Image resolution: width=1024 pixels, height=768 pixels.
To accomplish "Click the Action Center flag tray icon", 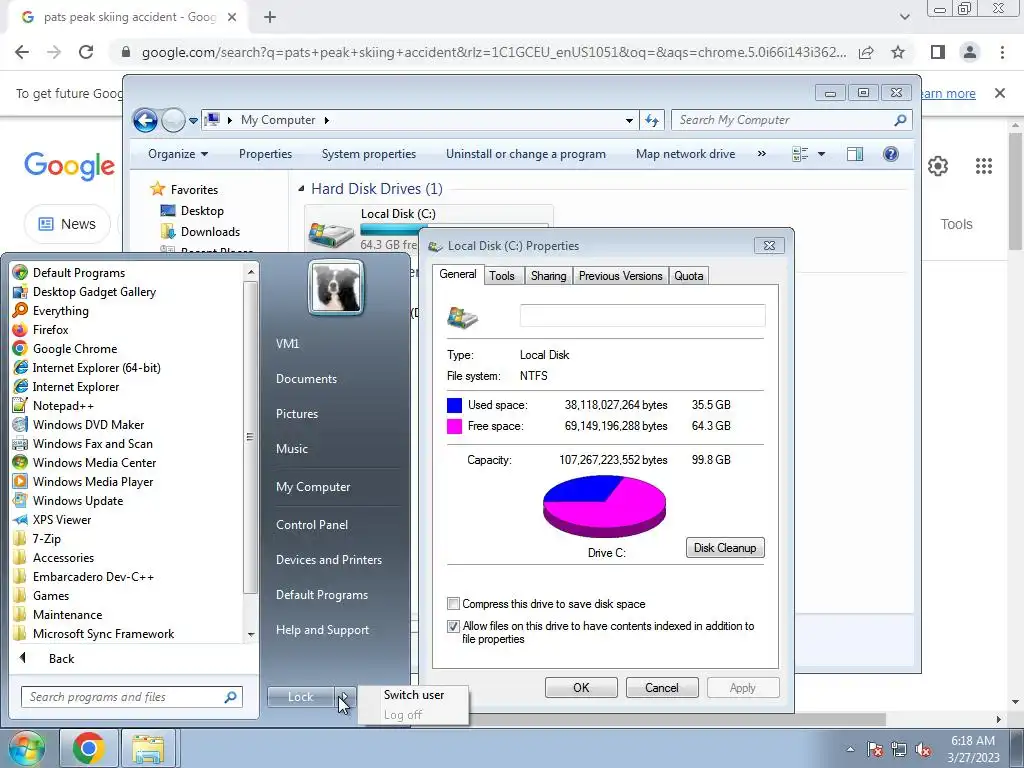I will pos(875,749).
